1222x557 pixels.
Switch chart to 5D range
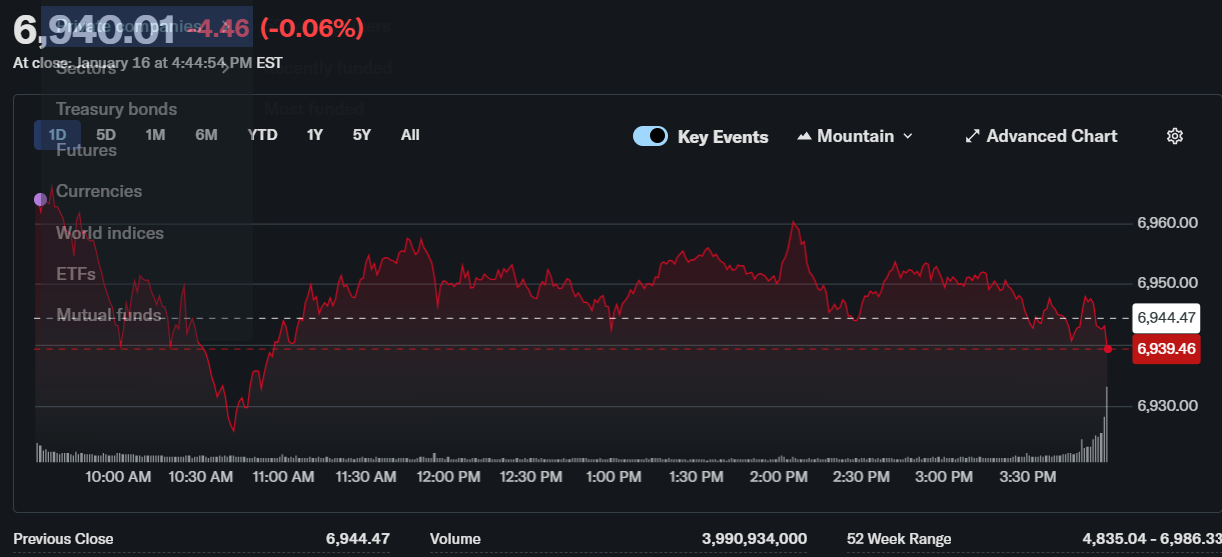point(106,135)
